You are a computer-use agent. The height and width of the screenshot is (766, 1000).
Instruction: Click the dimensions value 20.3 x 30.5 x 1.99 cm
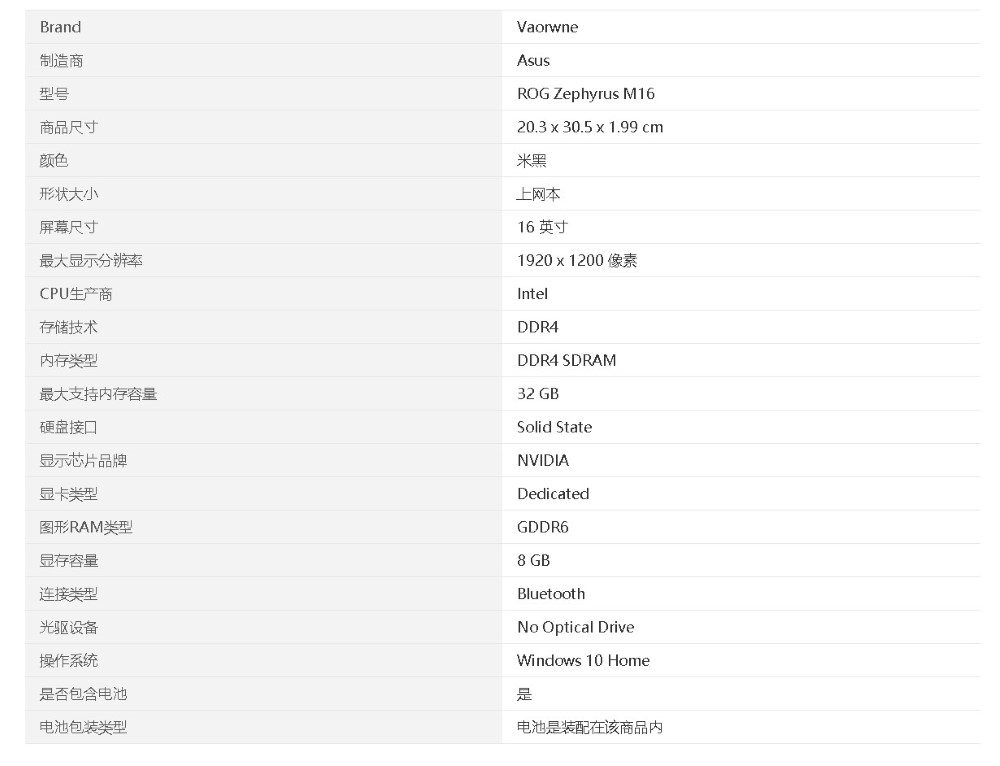coord(589,127)
